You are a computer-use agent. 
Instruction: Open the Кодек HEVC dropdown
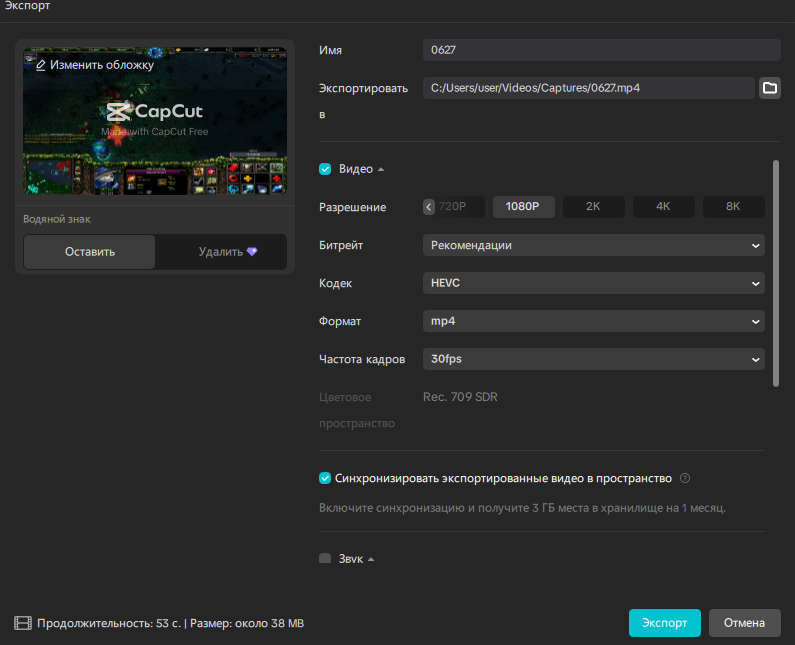[594, 283]
